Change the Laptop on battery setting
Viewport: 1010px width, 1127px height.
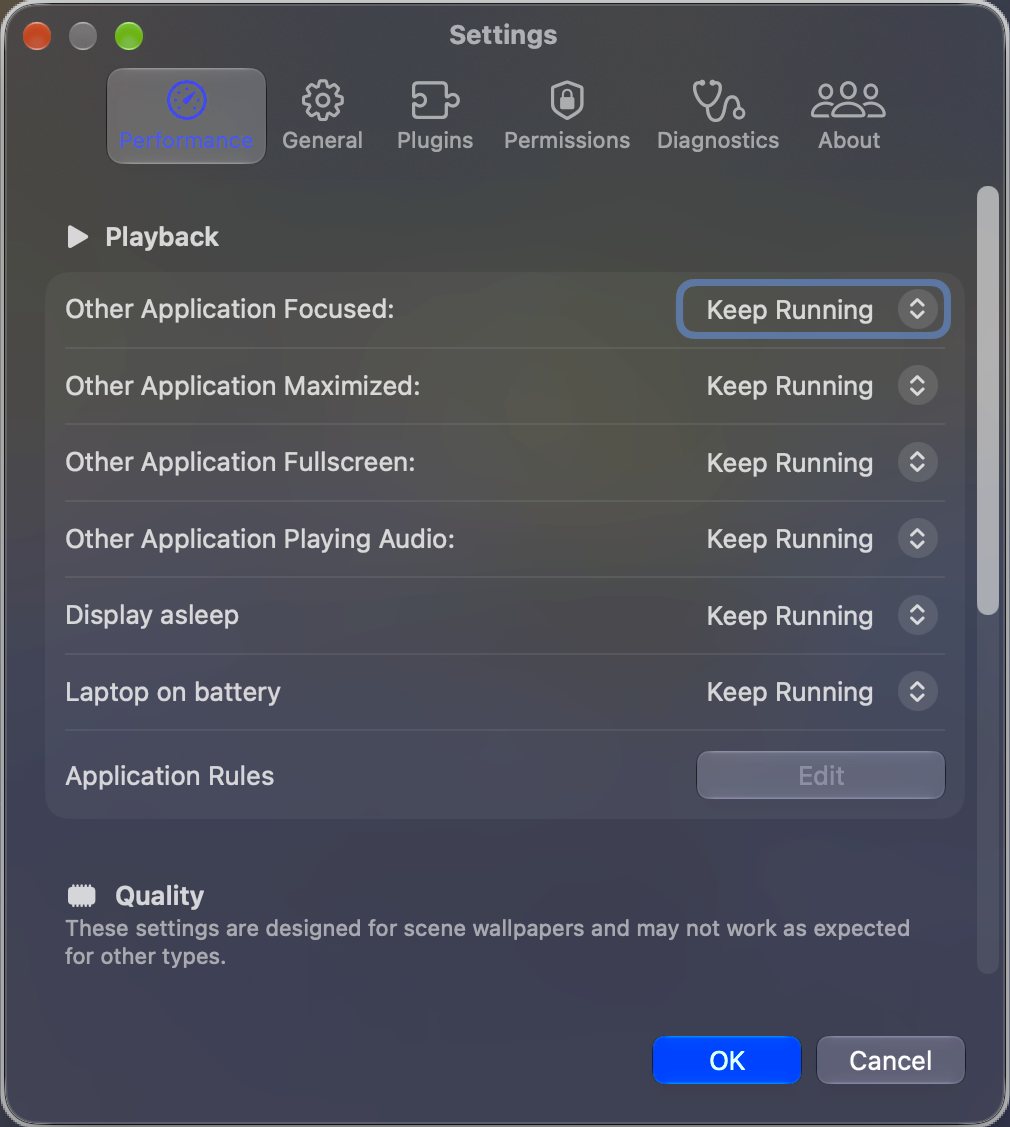tap(820, 691)
